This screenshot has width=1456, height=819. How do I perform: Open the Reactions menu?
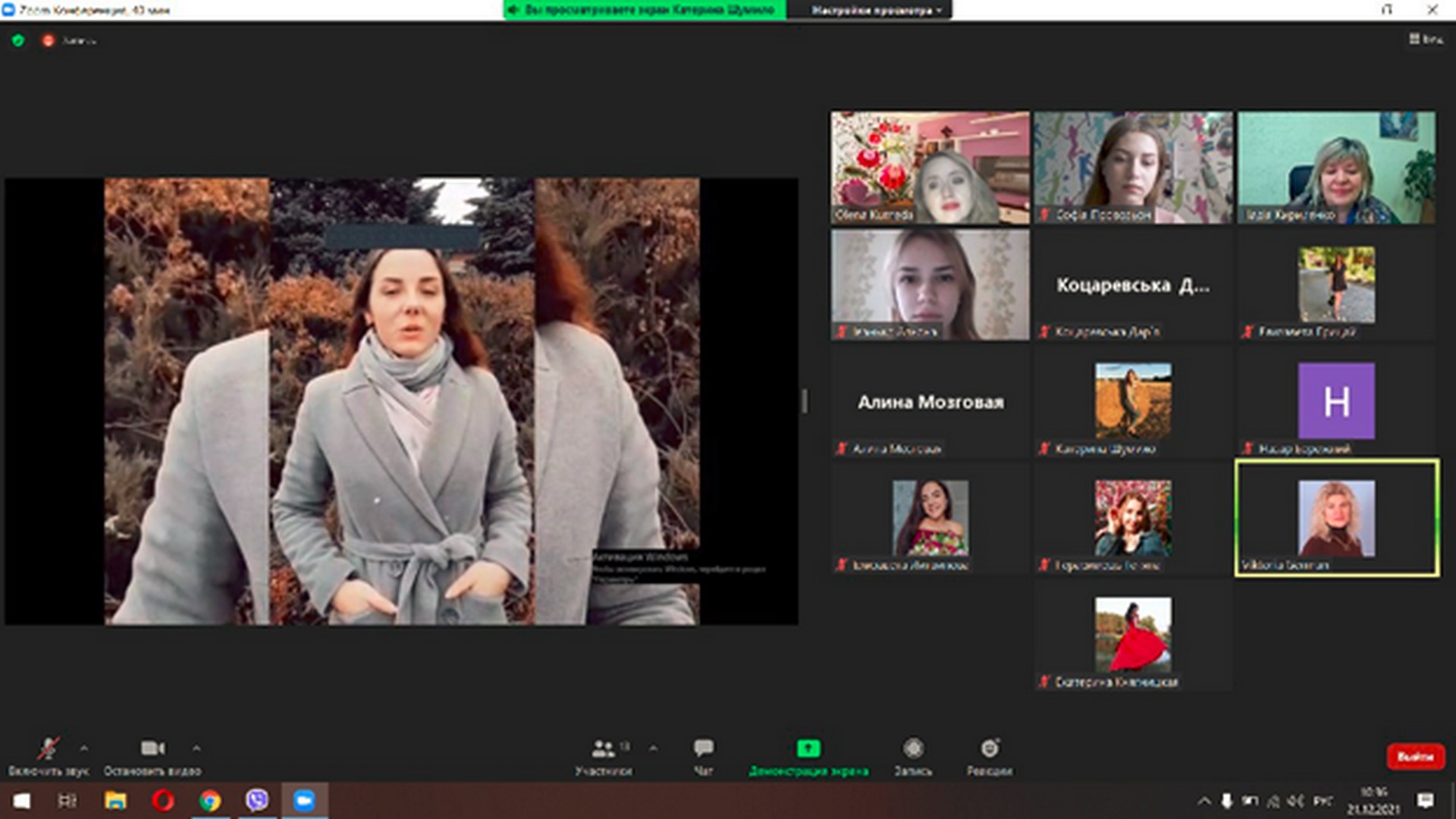[x=990, y=749]
